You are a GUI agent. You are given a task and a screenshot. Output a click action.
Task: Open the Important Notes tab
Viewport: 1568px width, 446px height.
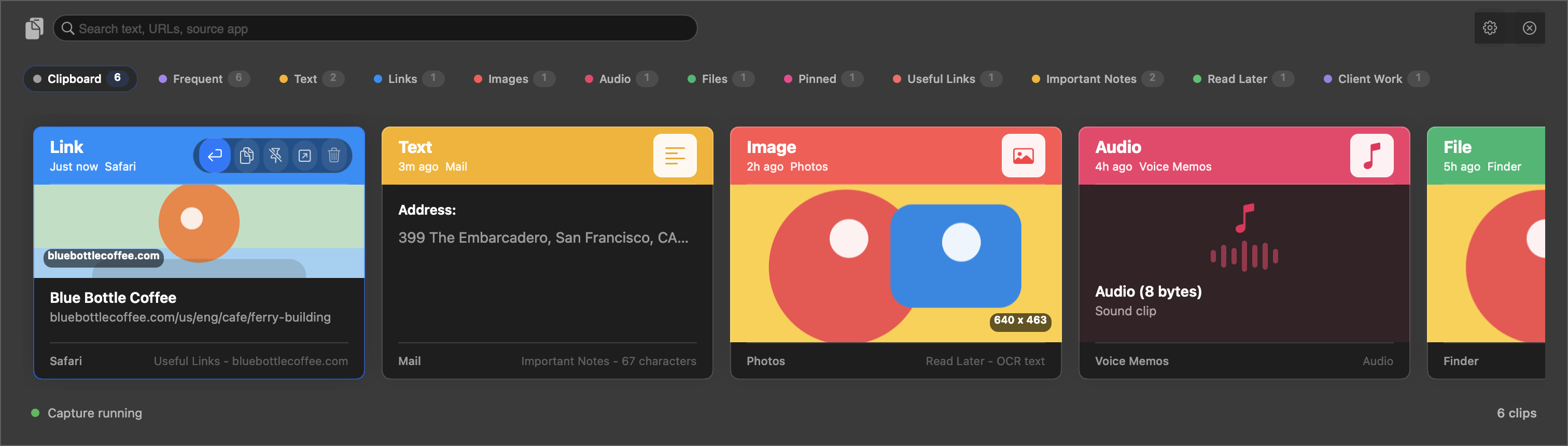coord(1098,78)
